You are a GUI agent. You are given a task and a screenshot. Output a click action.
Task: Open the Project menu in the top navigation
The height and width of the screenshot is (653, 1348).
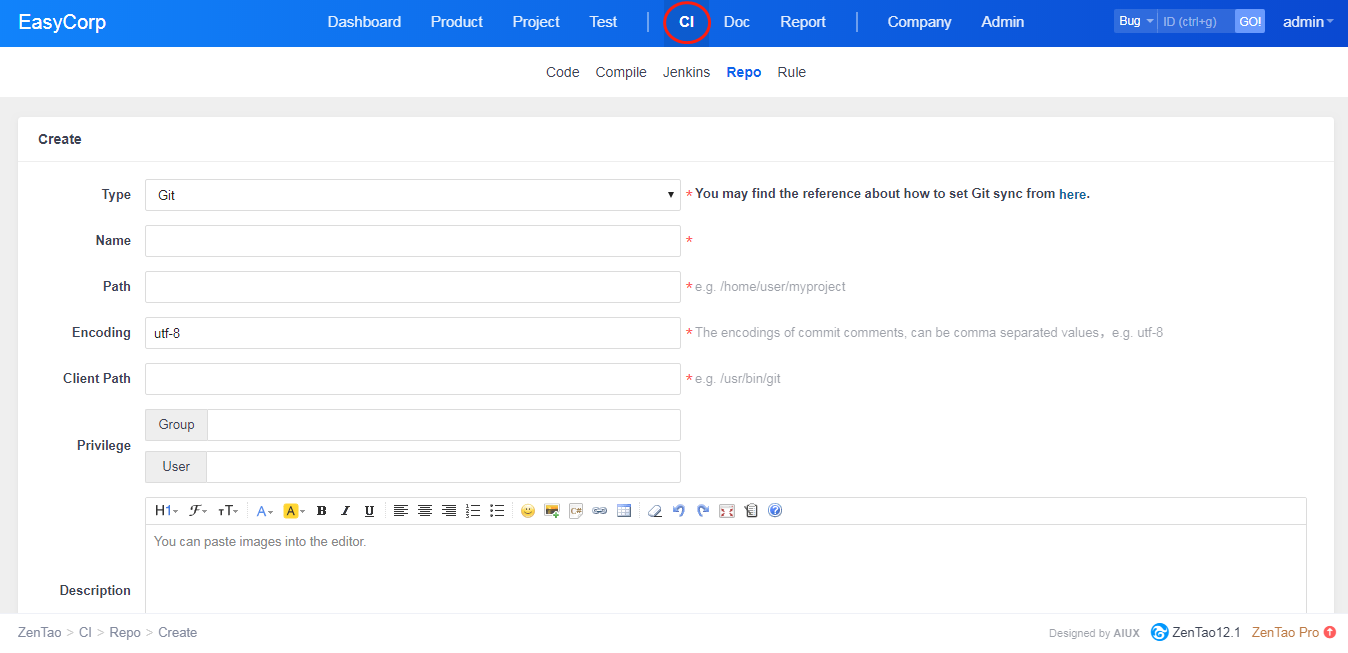[x=536, y=22]
